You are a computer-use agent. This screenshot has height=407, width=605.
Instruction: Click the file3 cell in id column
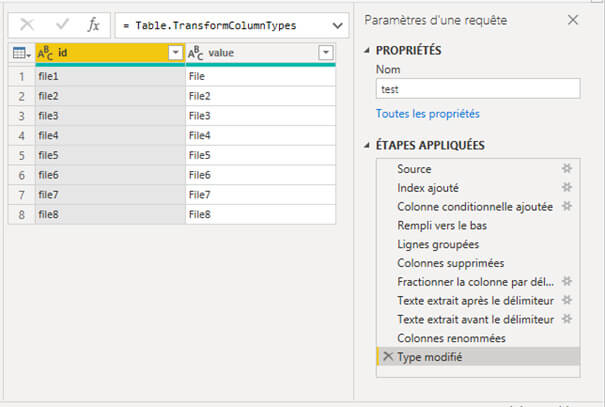(x=110, y=116)
